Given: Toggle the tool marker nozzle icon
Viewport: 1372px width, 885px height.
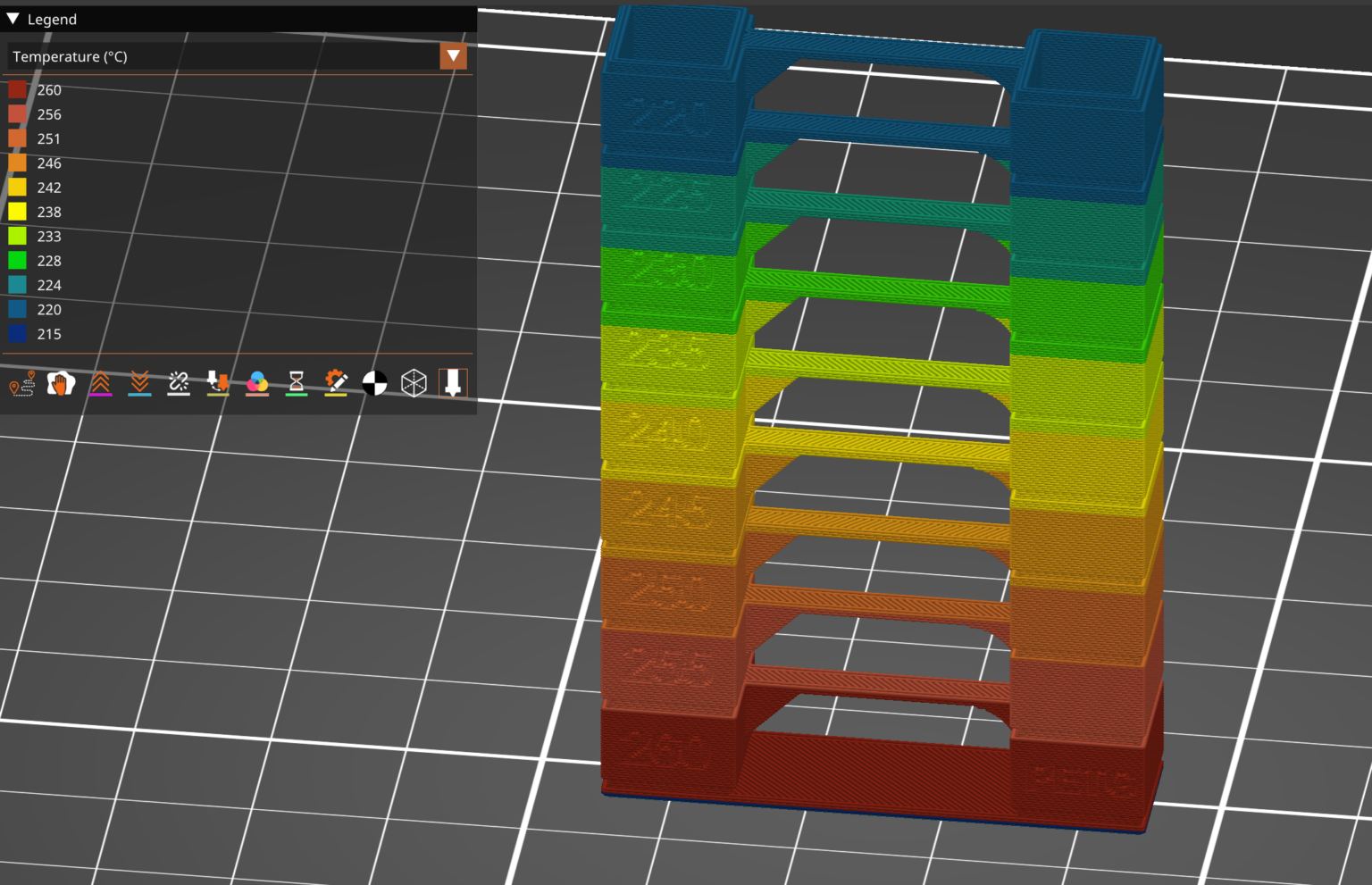Looking at the screenshot, I should (453, 384).
